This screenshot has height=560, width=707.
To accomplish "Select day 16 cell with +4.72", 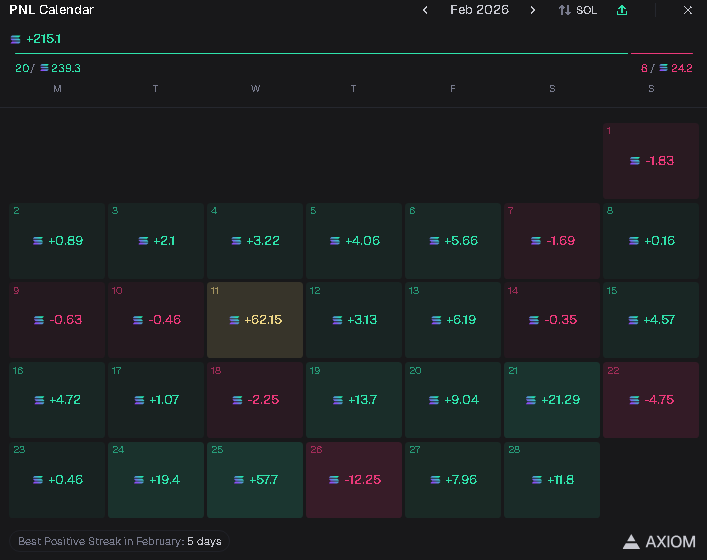I will (57, 400).
